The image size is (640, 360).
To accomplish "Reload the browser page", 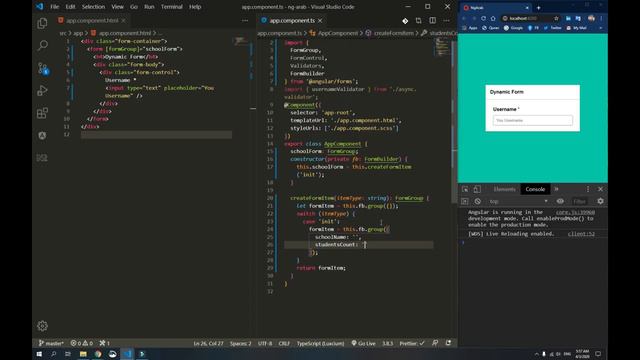I will 483,18.
